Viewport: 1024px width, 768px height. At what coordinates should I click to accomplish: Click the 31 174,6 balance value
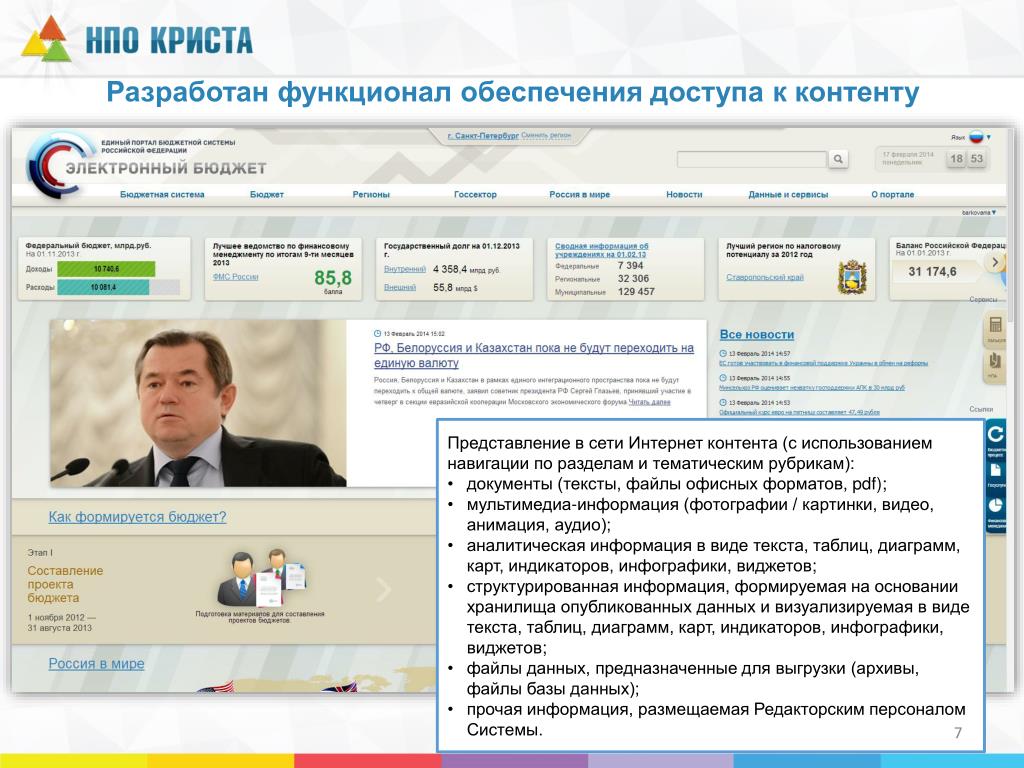point(932,272)
